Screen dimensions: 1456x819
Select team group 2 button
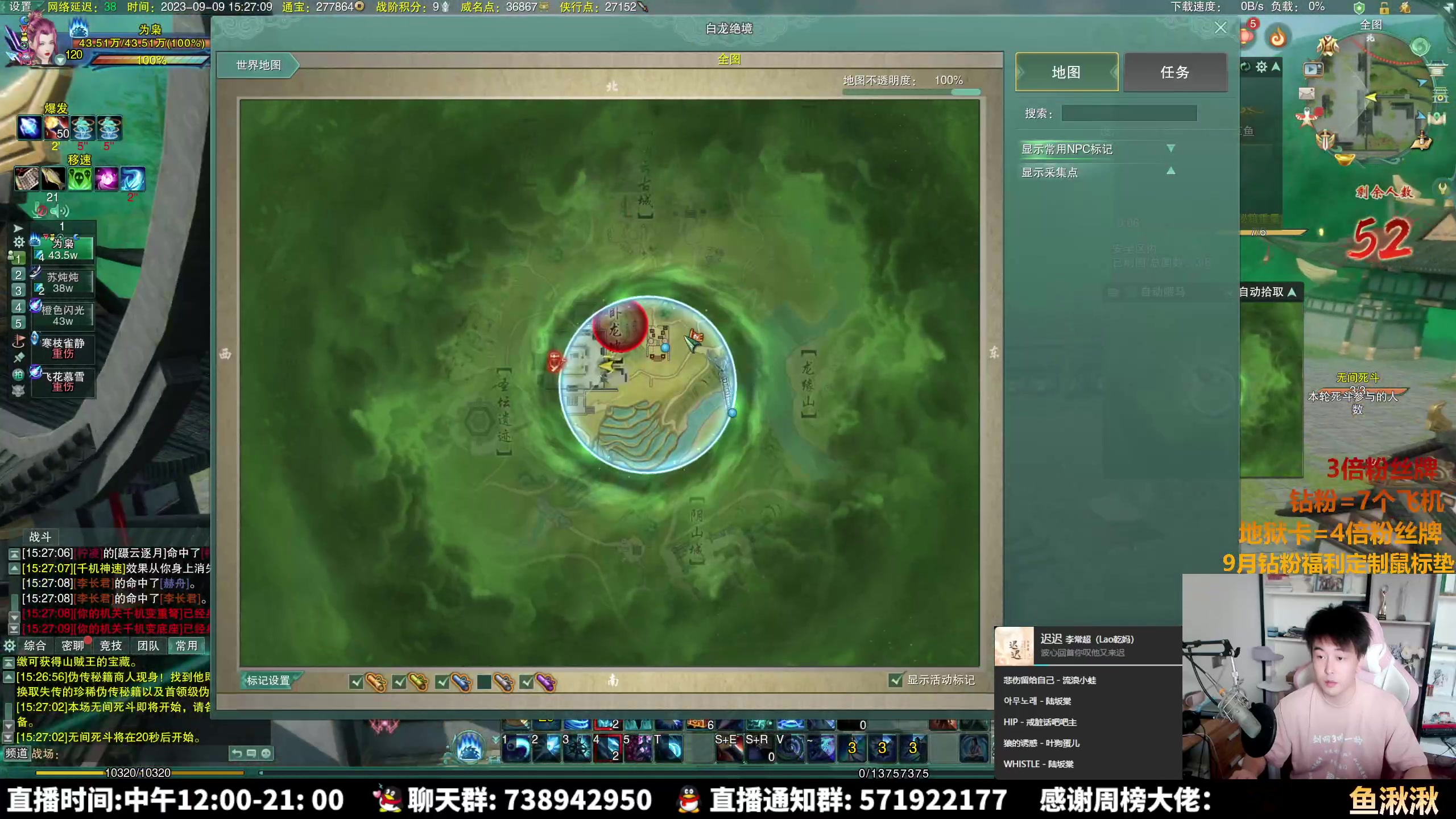[18, 275]
